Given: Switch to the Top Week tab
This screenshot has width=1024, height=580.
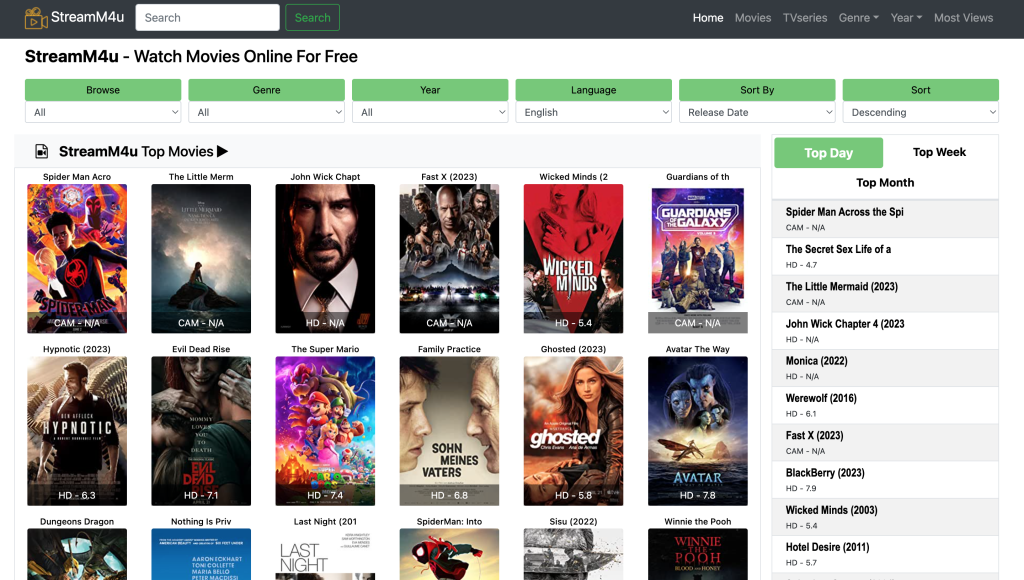Looking at the screenshot, I should pyautogui.click(x=939, y=152).
